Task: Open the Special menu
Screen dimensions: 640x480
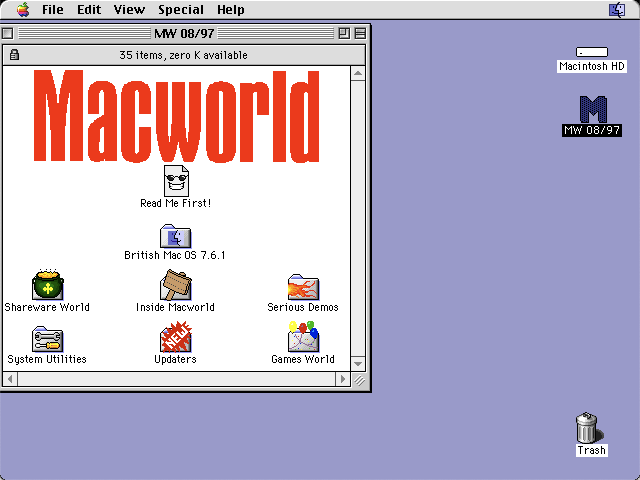Action: [x=181, y=9]
